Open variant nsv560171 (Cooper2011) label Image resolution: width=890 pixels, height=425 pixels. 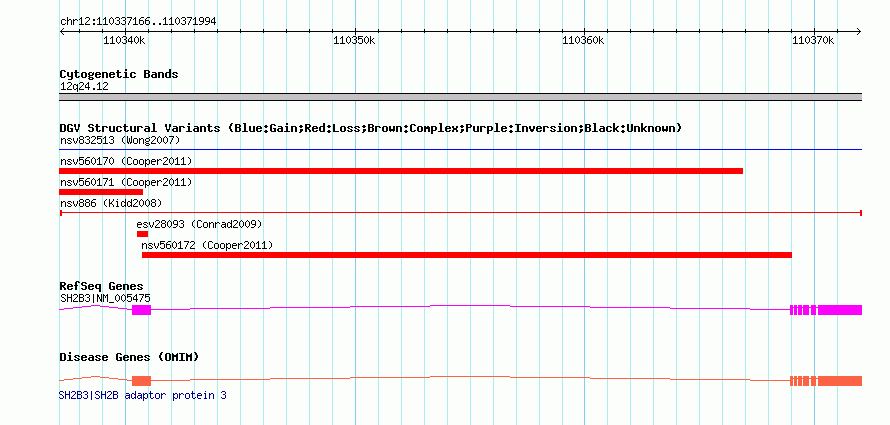point(126,183)
